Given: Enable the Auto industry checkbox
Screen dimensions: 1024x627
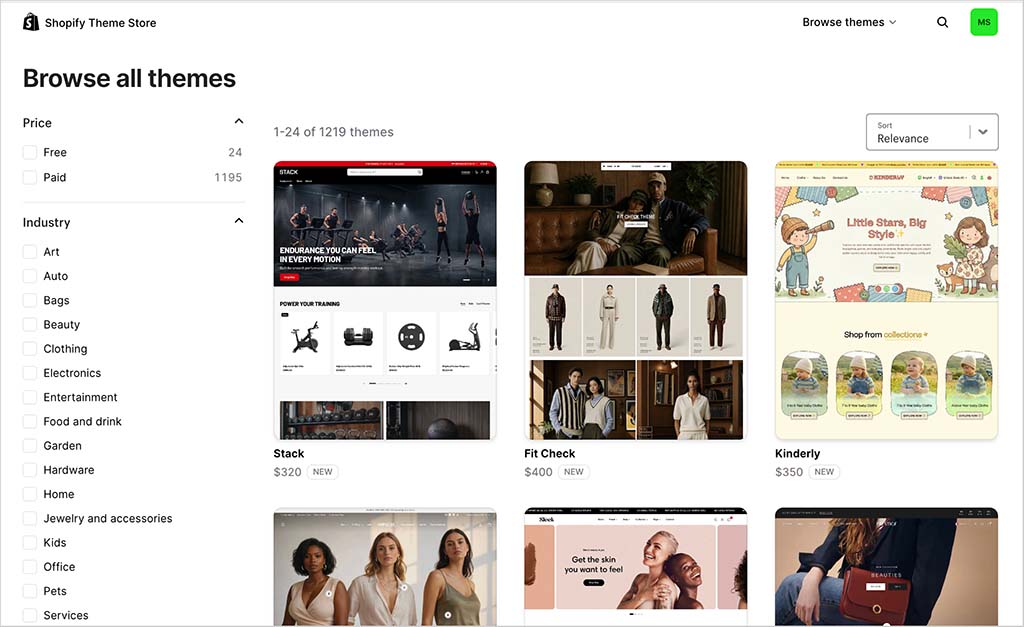Looking at the screenshot, I should click(x=30, y=276).
